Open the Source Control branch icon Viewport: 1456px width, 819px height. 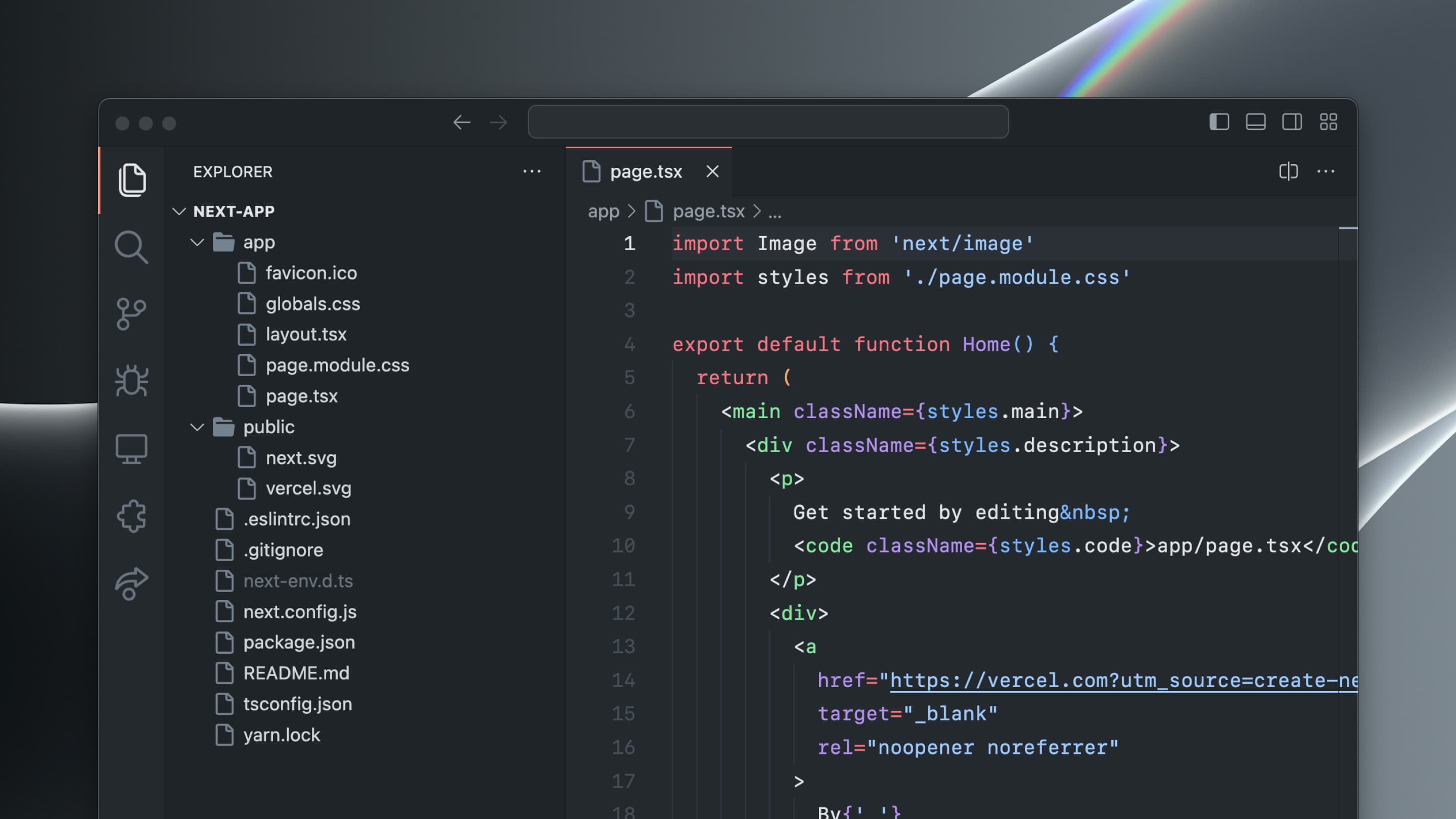point(131,314)
